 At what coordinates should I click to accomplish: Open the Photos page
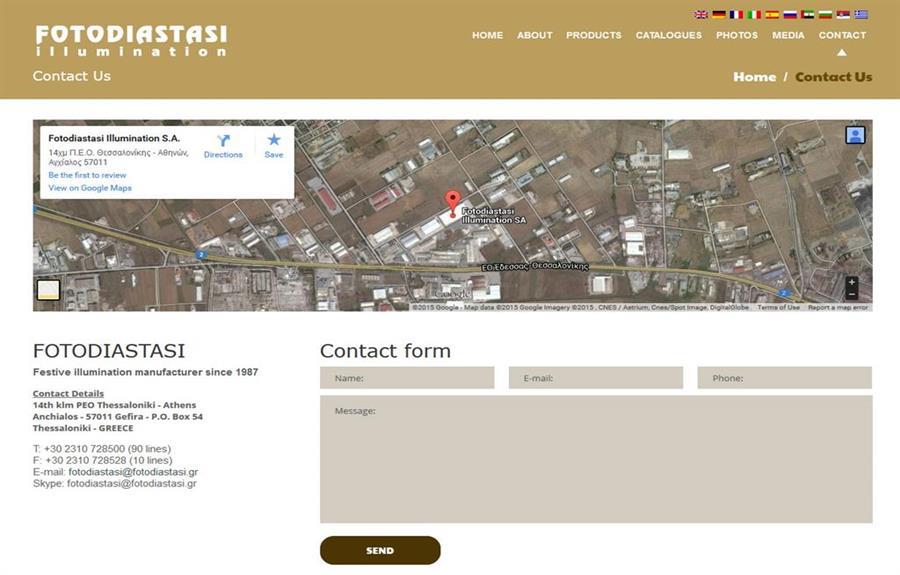pyautogui.click(x=737, y=35)
